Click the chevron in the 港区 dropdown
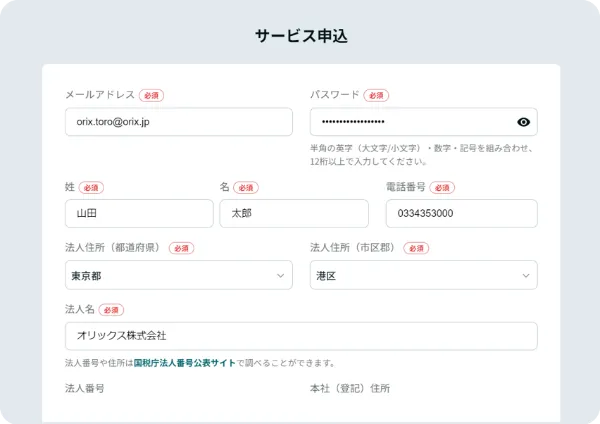Image resolution: width=600 pixels, height=424 pixels. tap(526, 276)
